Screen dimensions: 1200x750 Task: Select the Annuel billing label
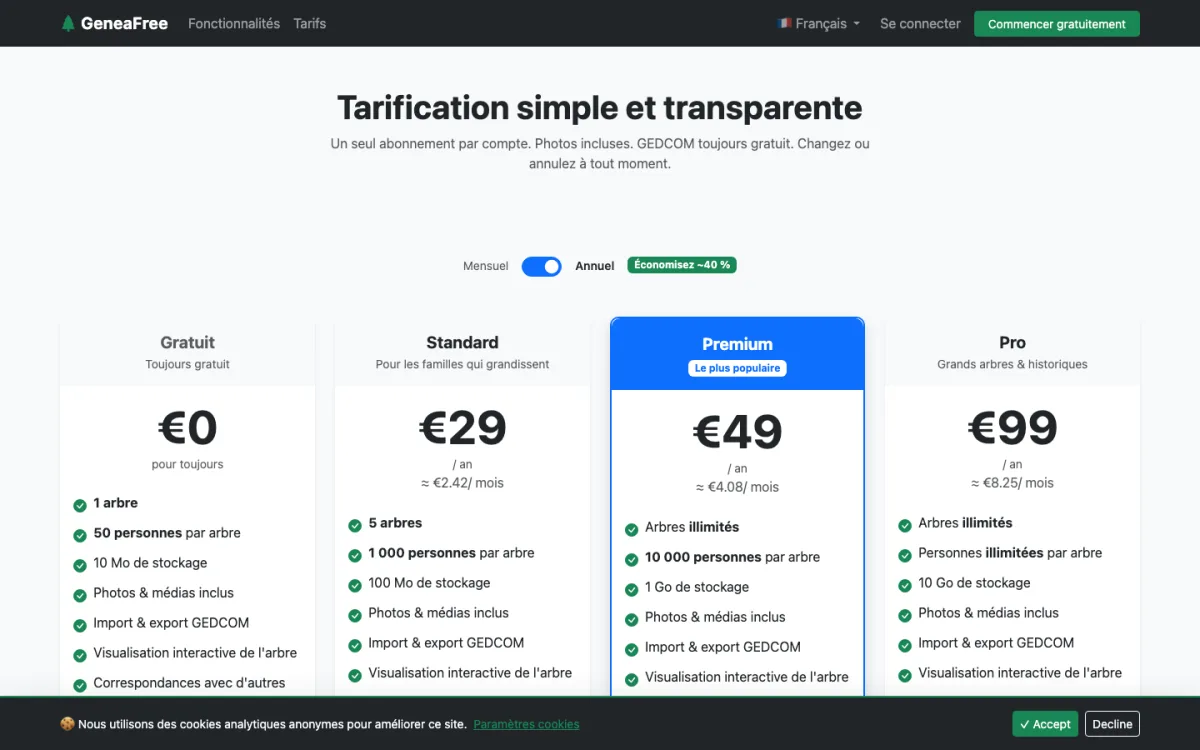click(x=595, y=266)
